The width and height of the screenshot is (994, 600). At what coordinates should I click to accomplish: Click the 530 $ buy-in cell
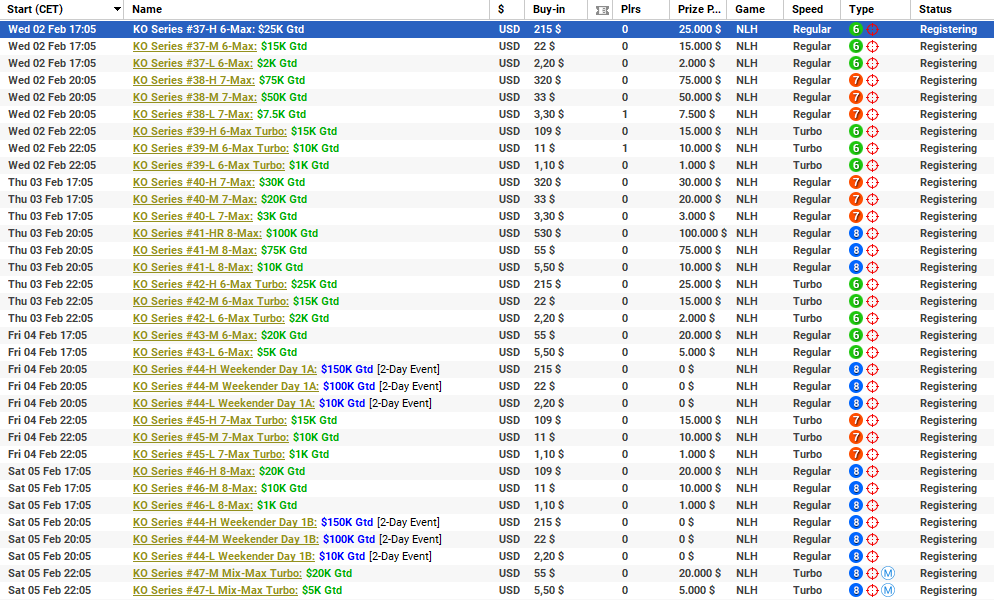pos(547,233)
